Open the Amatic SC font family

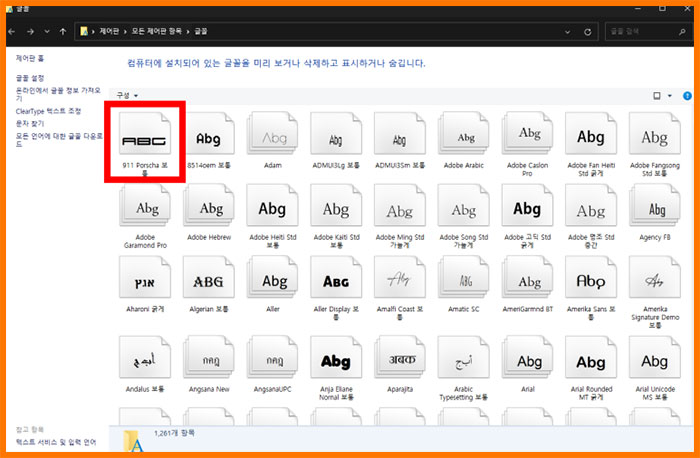pyautogui.click(x=463, y=278)
